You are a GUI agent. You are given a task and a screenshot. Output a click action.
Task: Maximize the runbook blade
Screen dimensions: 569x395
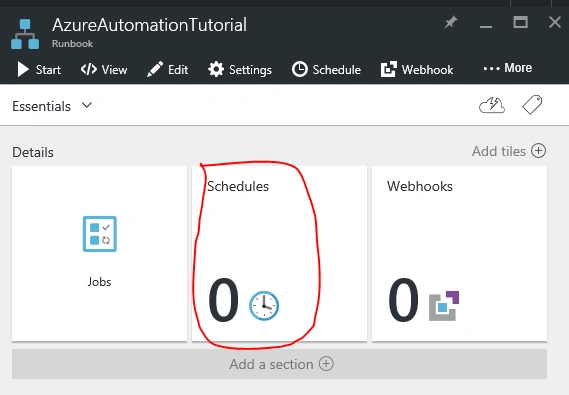(x=520, y=22)
